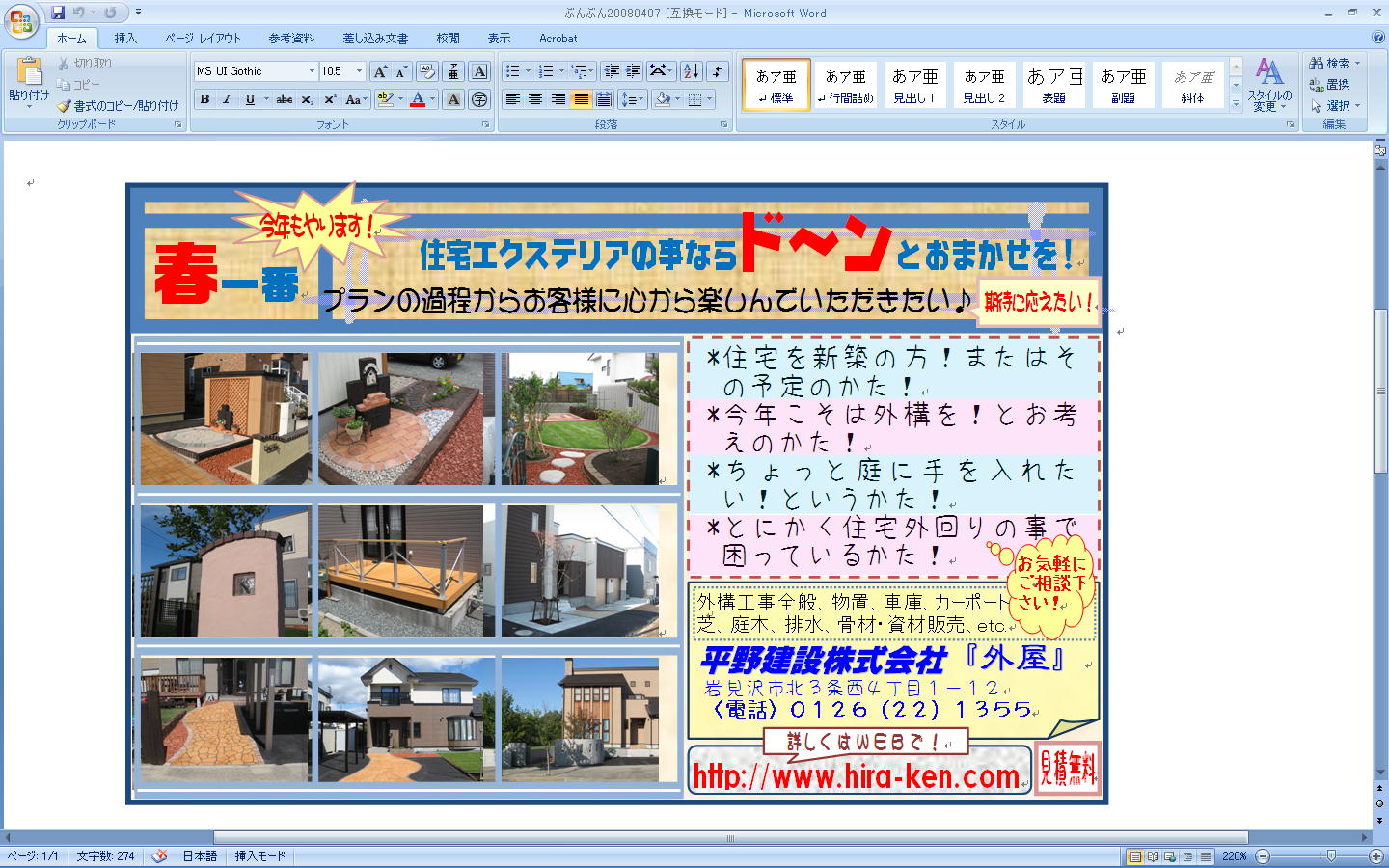Viewport: 1389px width, 868px height.
Task: Click スタイルの変更 (Change Styles)
Action: pos(1269,85)
